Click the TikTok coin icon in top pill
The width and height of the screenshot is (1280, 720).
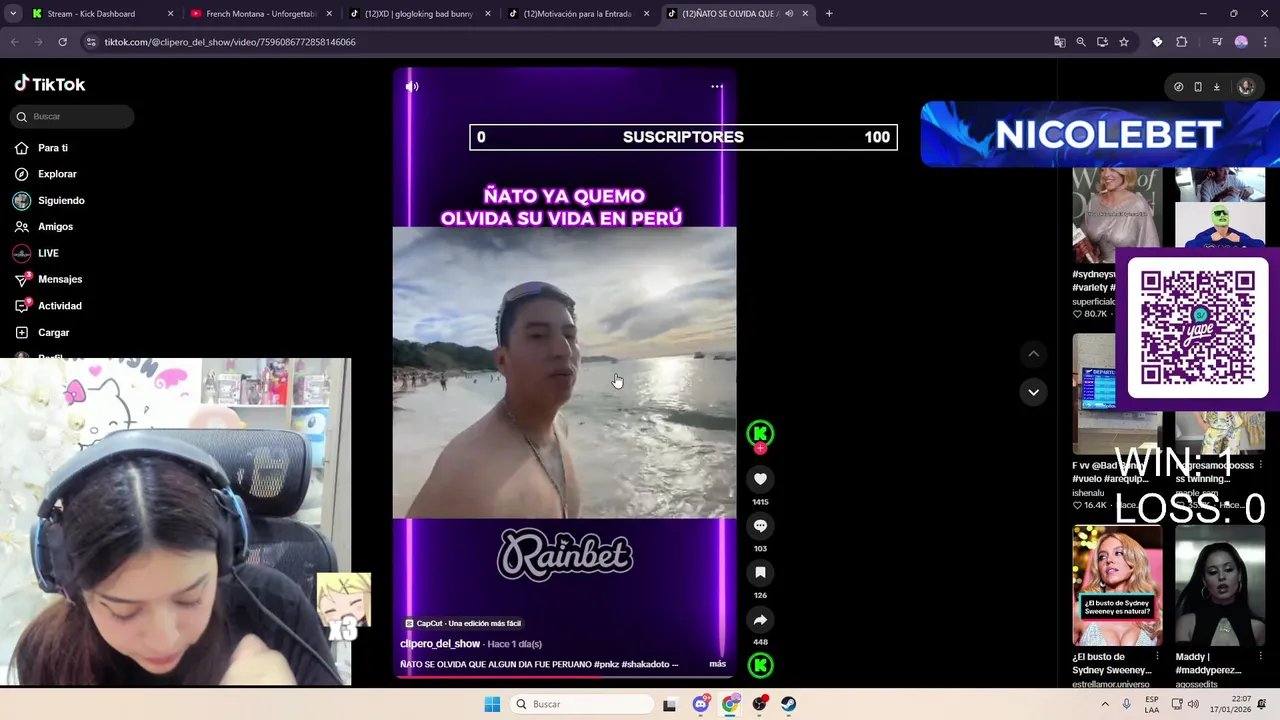1179,87
